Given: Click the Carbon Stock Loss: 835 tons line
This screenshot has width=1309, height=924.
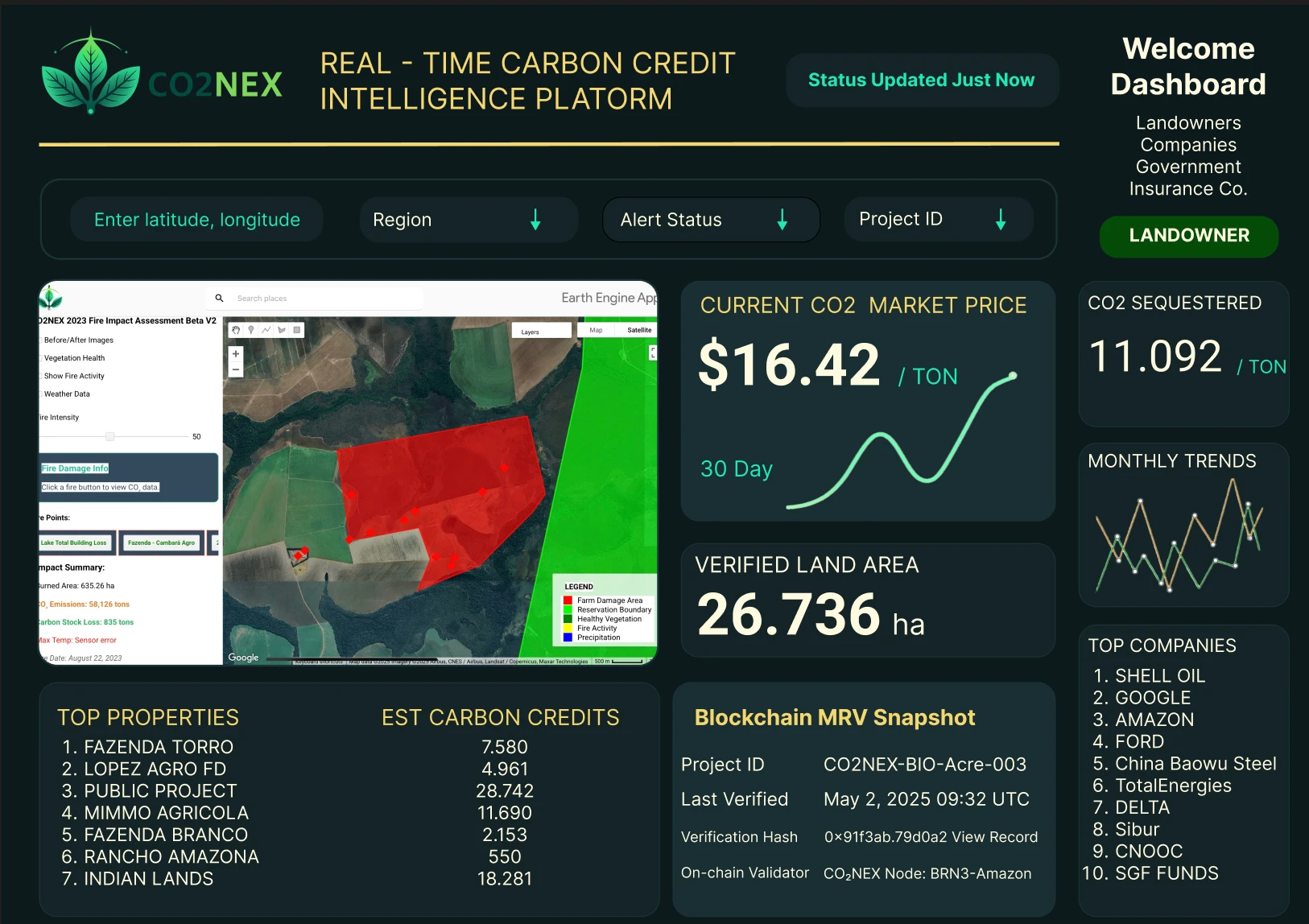Looking at the screenshot, I should [x=87, y=622].
